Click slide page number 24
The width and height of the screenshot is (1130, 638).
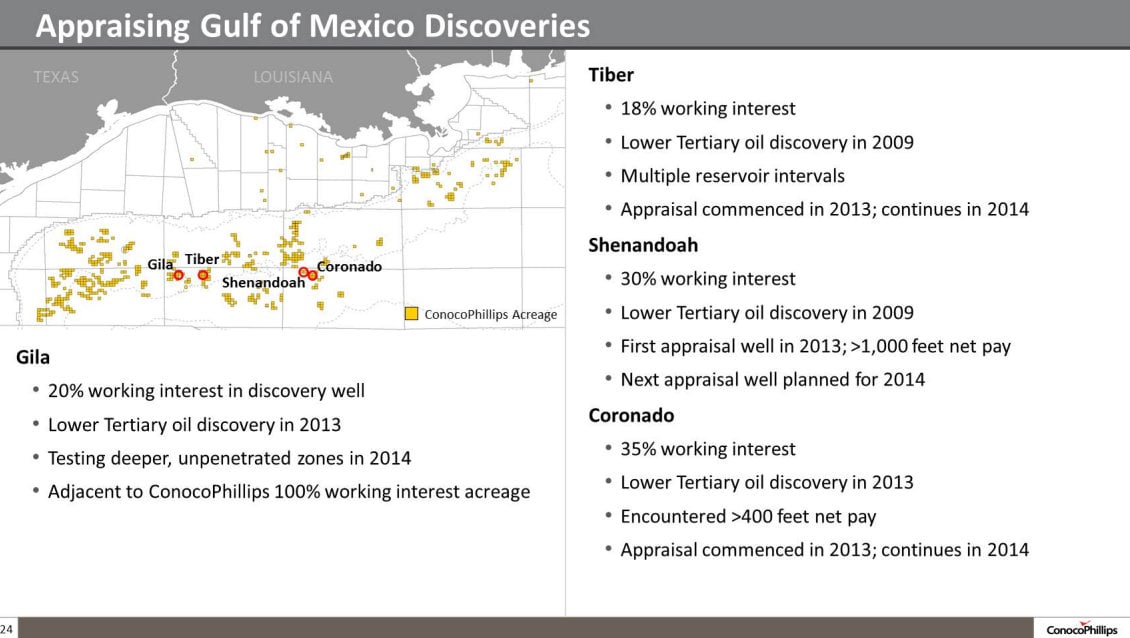tap(8, 629)
